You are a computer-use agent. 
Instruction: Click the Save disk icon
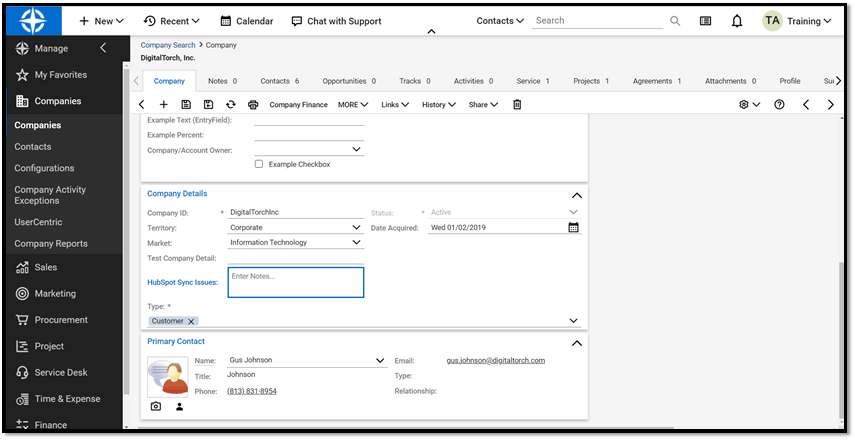coord(186,105)
